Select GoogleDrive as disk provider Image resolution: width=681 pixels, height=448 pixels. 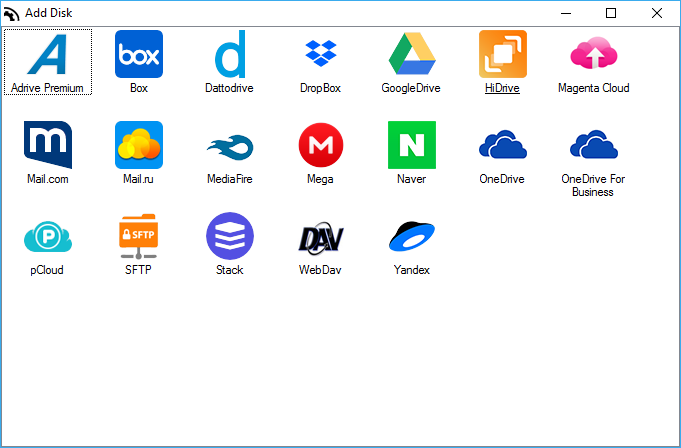[x=411, y=54]
